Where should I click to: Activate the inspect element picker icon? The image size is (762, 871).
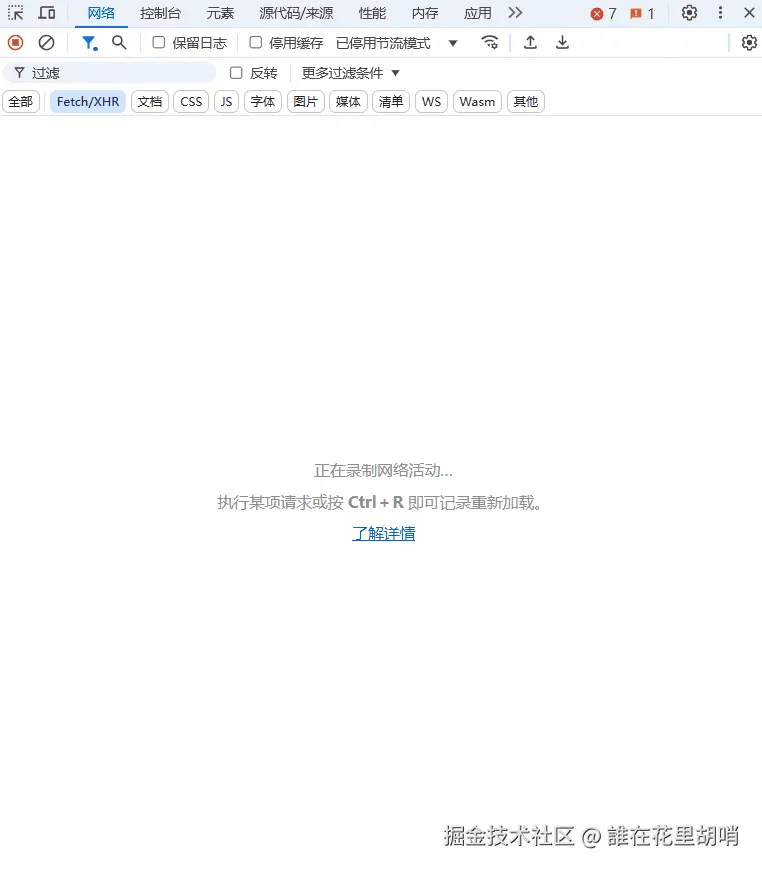pyautogui.click(x=16, y=13)
